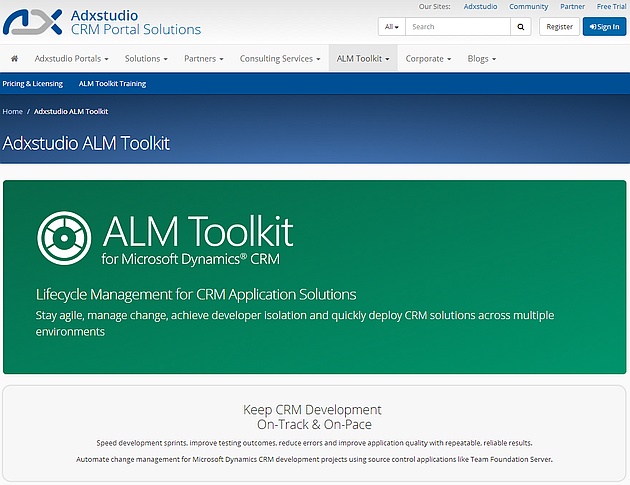This screenshot has width=630, height=485.
Task: Expand the Corporate menu
Action: [428, 59]
